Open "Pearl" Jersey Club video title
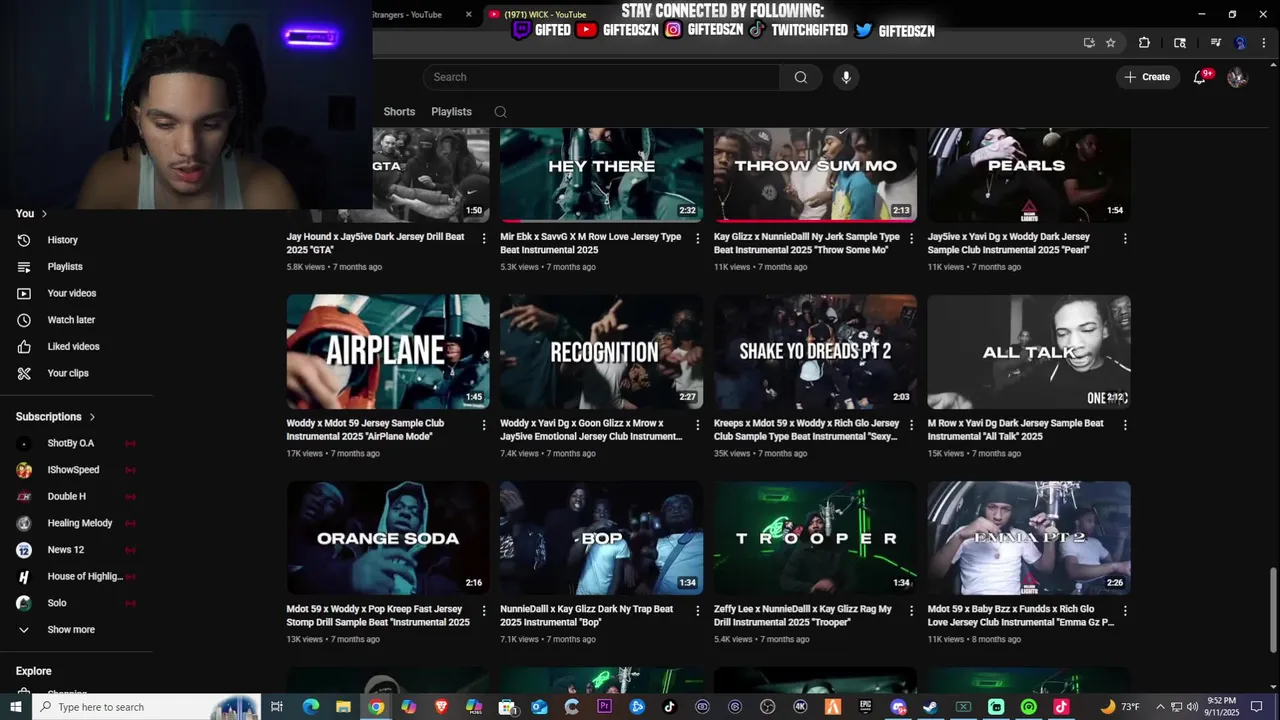 point(1009,244)
